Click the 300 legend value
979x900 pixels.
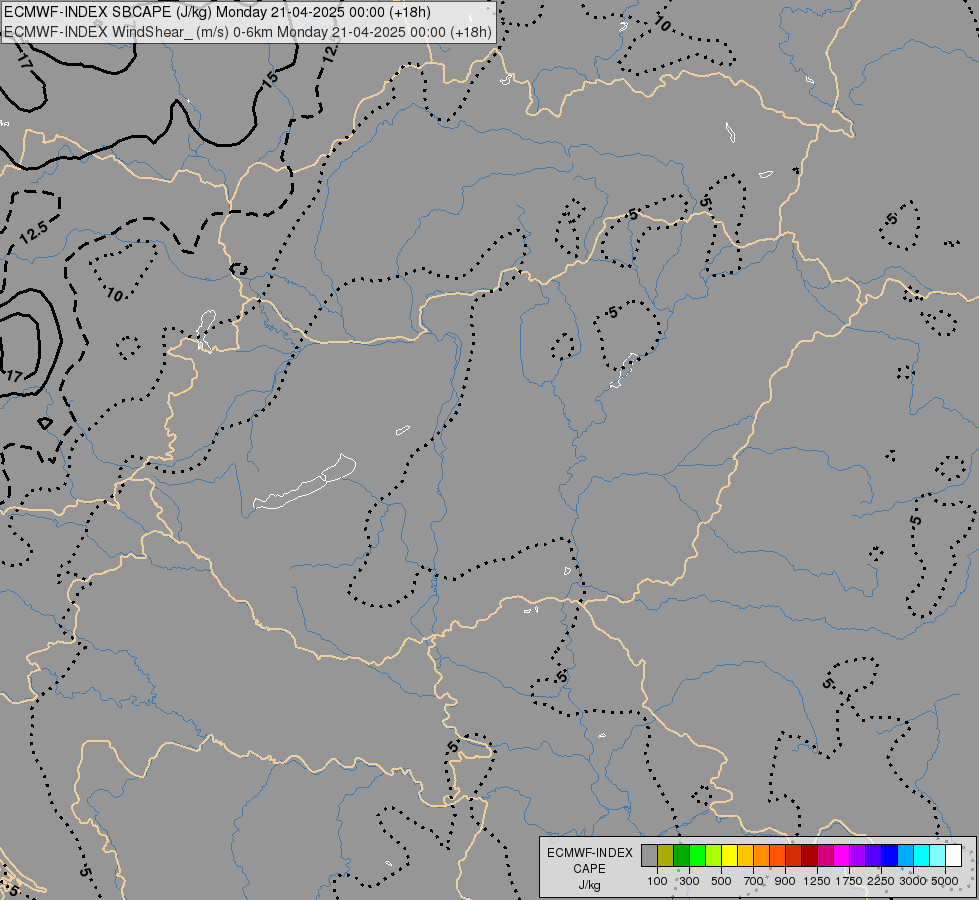(689, 881)
